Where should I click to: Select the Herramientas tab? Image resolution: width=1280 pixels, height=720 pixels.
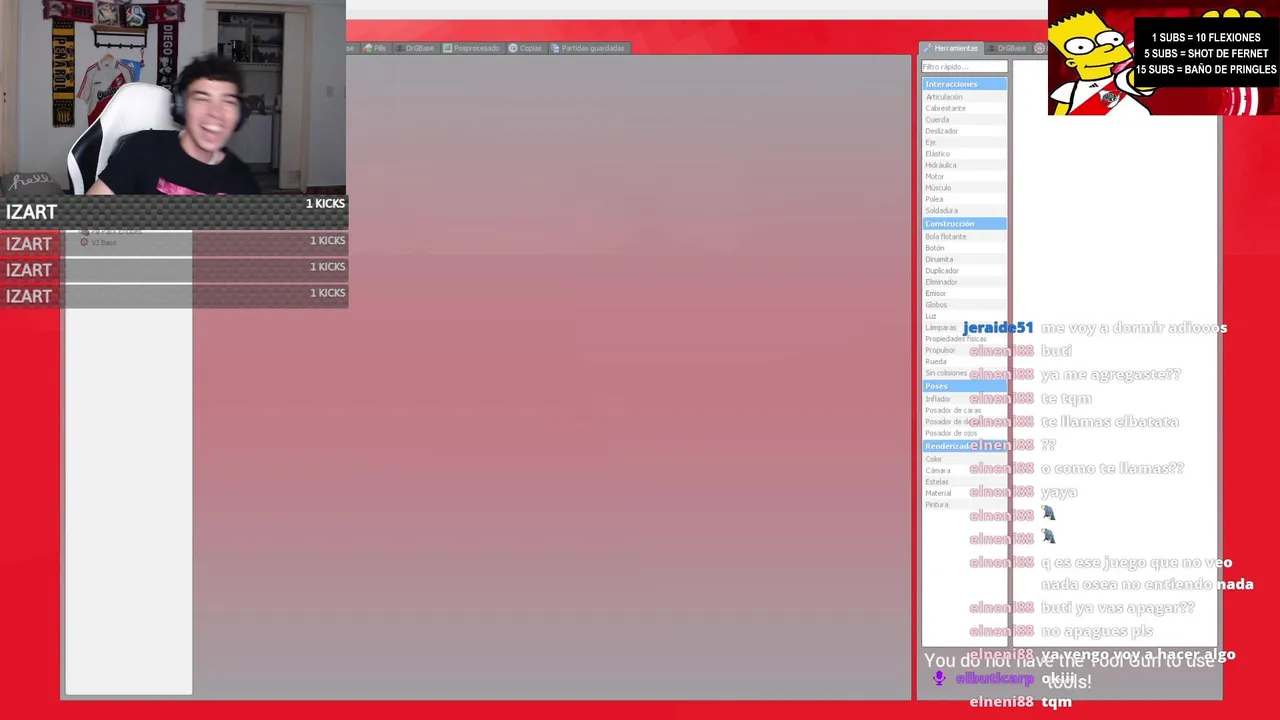coord(951,48)
